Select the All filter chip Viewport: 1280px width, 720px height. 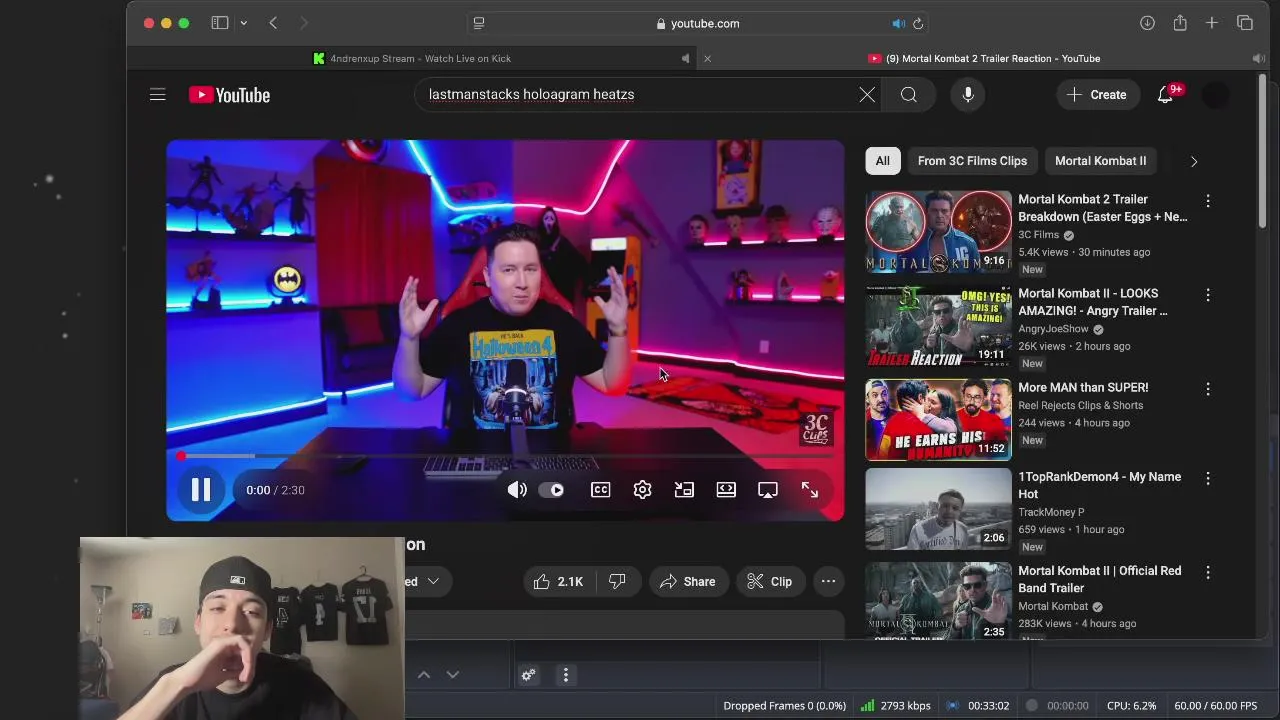click(882, 161)
